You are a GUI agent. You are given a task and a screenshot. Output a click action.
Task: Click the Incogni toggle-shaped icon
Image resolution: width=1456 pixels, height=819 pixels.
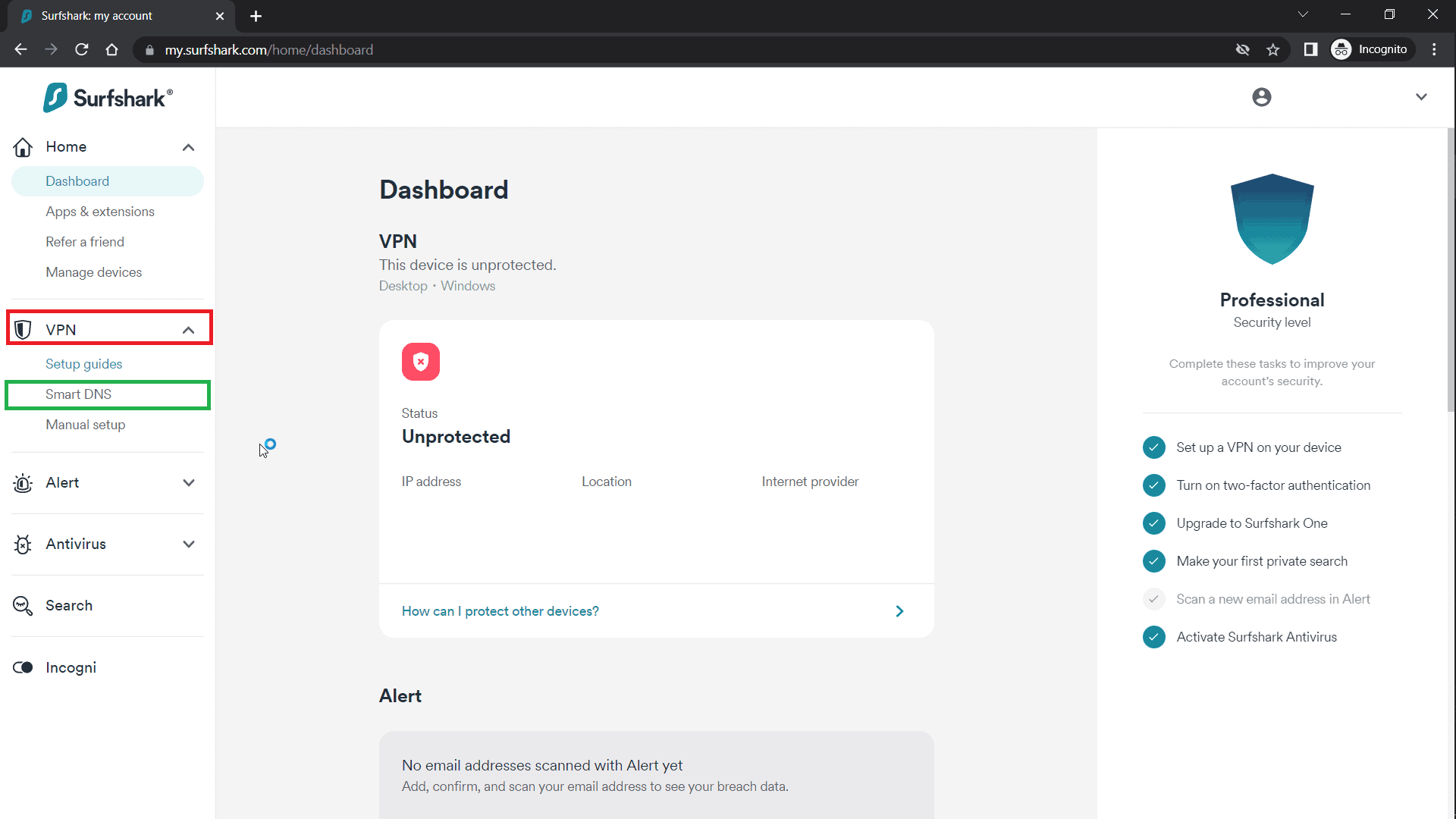tap(23, 667)
